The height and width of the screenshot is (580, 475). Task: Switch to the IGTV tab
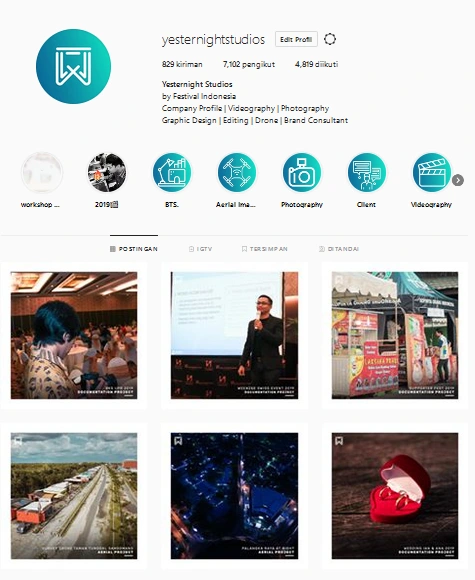point(201,249)
